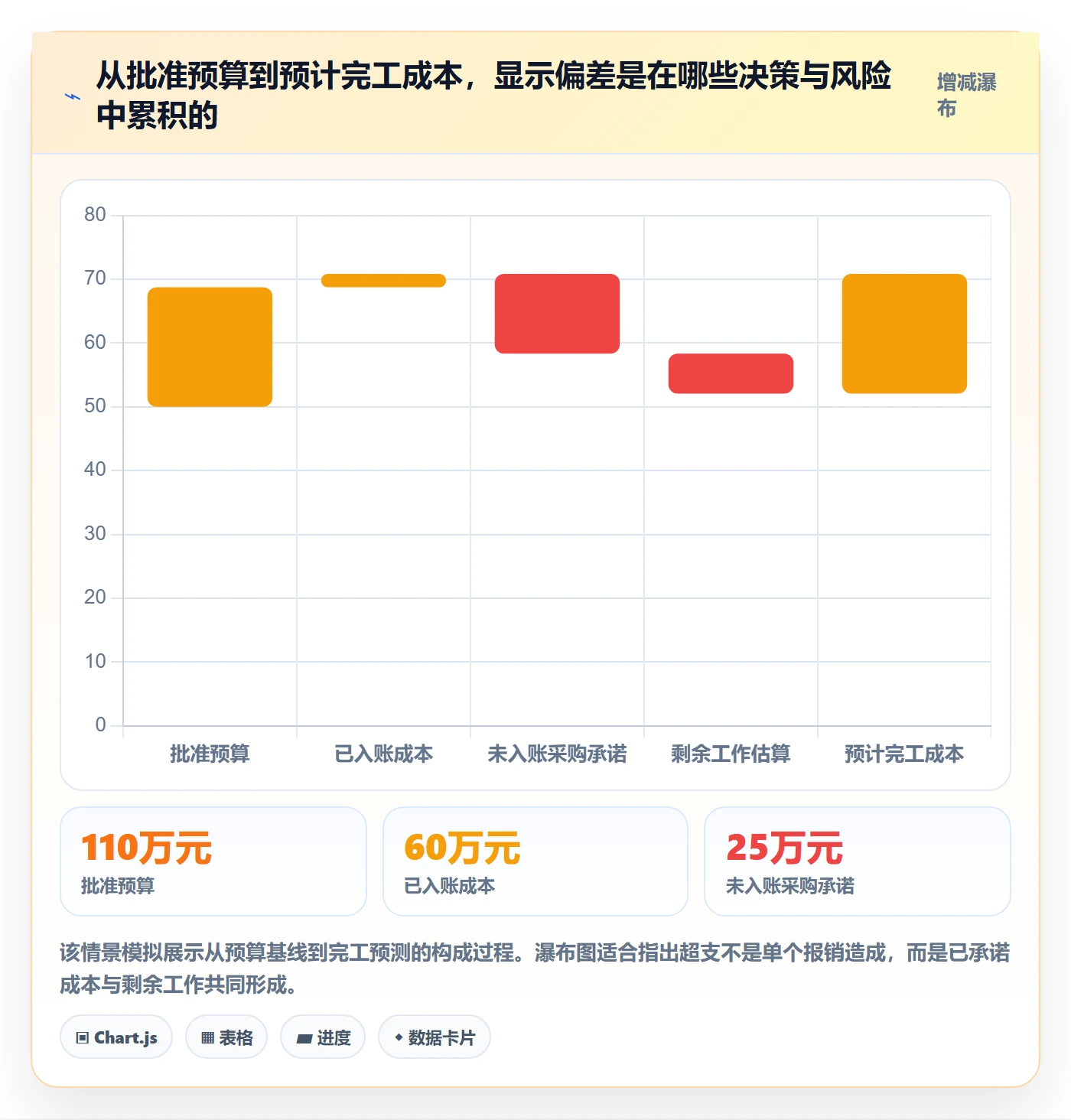Image resolution: width=1071 pixels, height=1120 pixels.
Task: Click the 预计完工成本 x-axis label
Action: click(904, 754)
